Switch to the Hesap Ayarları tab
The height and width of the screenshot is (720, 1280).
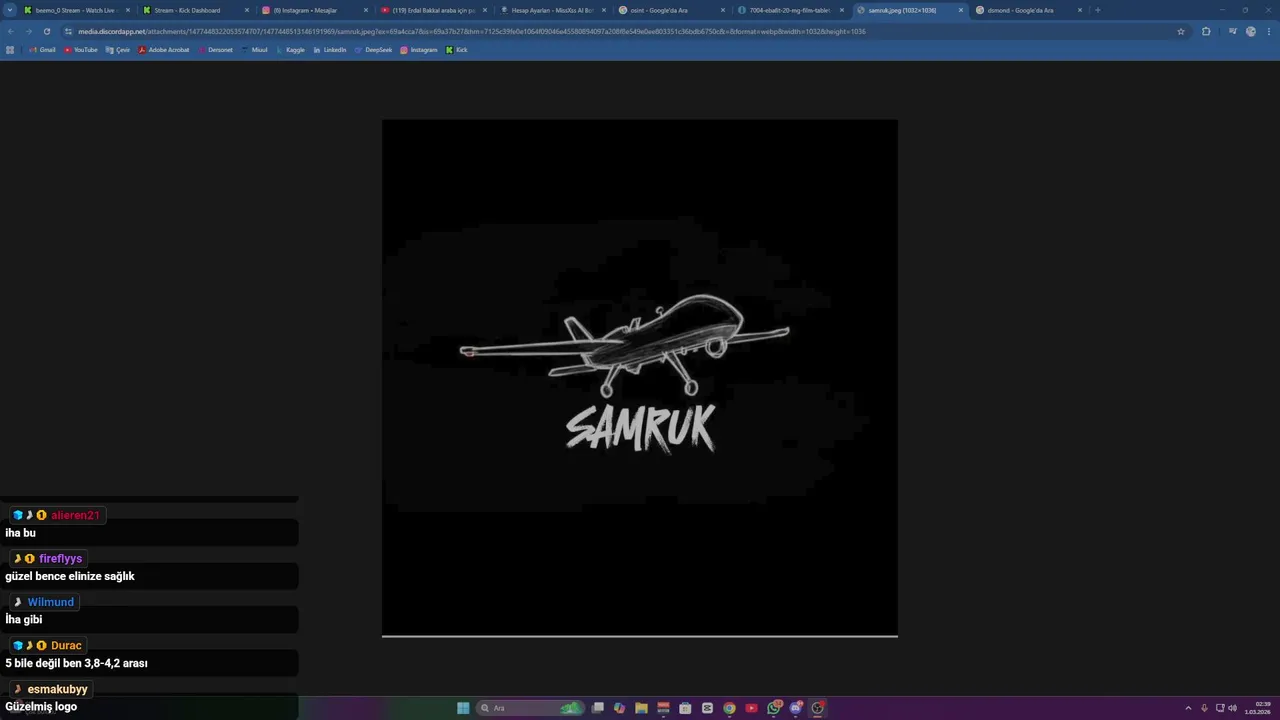552,10
